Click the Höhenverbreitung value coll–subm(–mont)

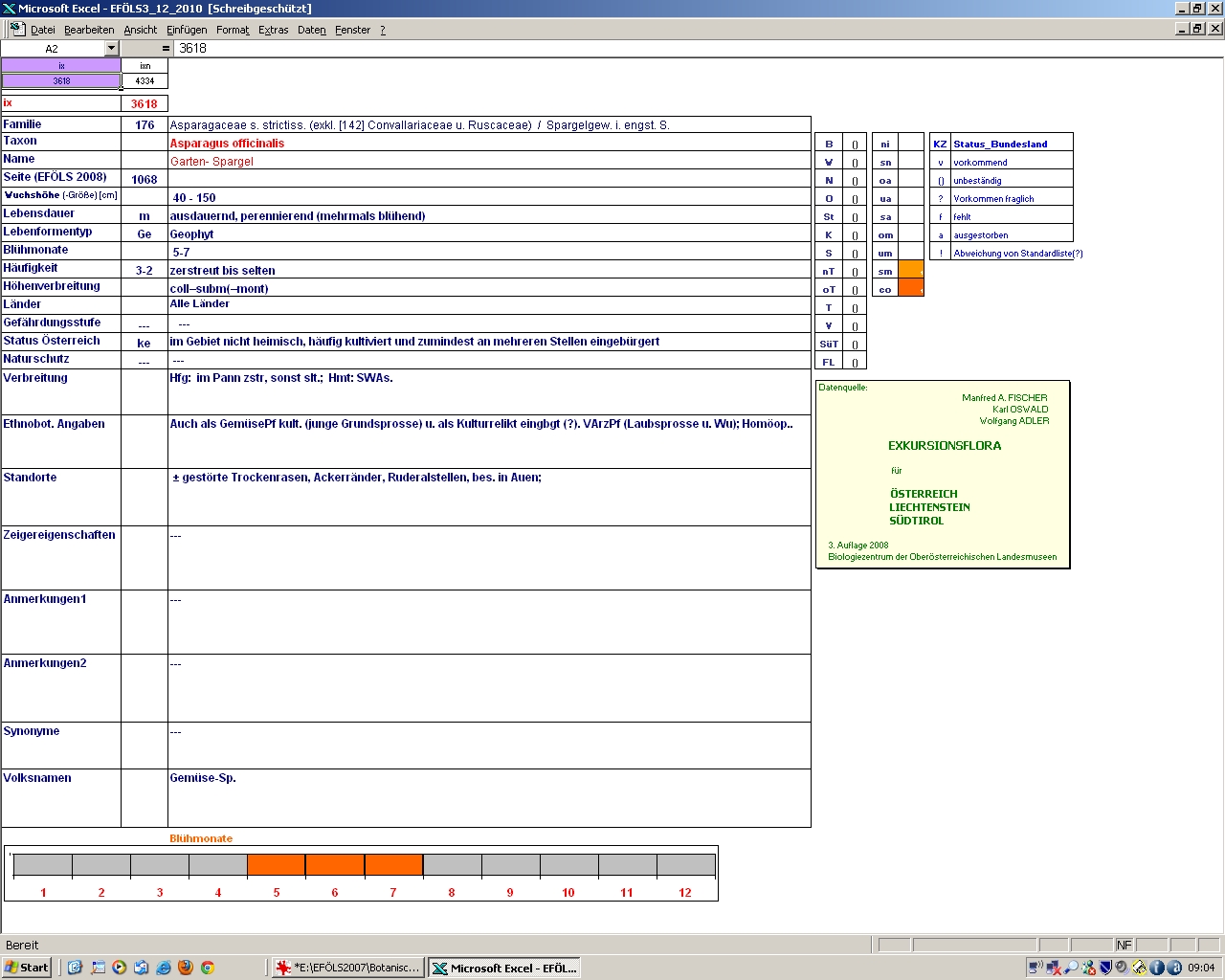(219, 289)
